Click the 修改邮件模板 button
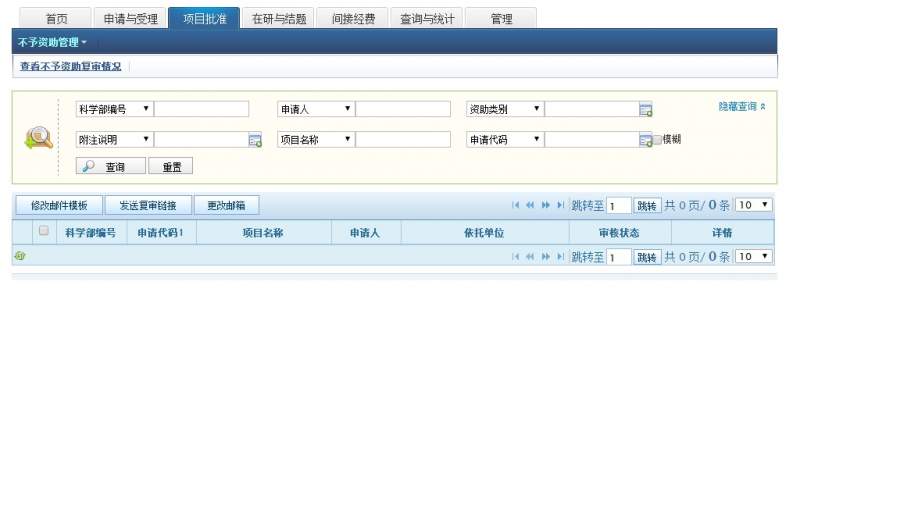Viewport: 900px width, 506px height. coord(59,205)
